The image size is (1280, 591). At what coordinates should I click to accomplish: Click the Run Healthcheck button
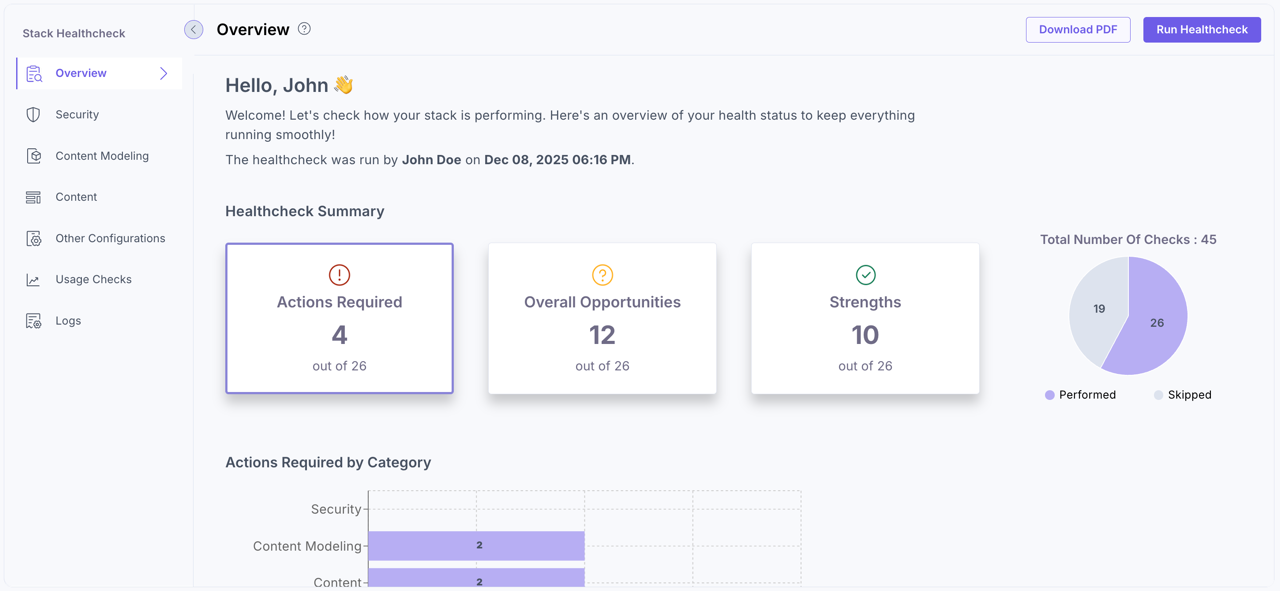[1201, 29]
